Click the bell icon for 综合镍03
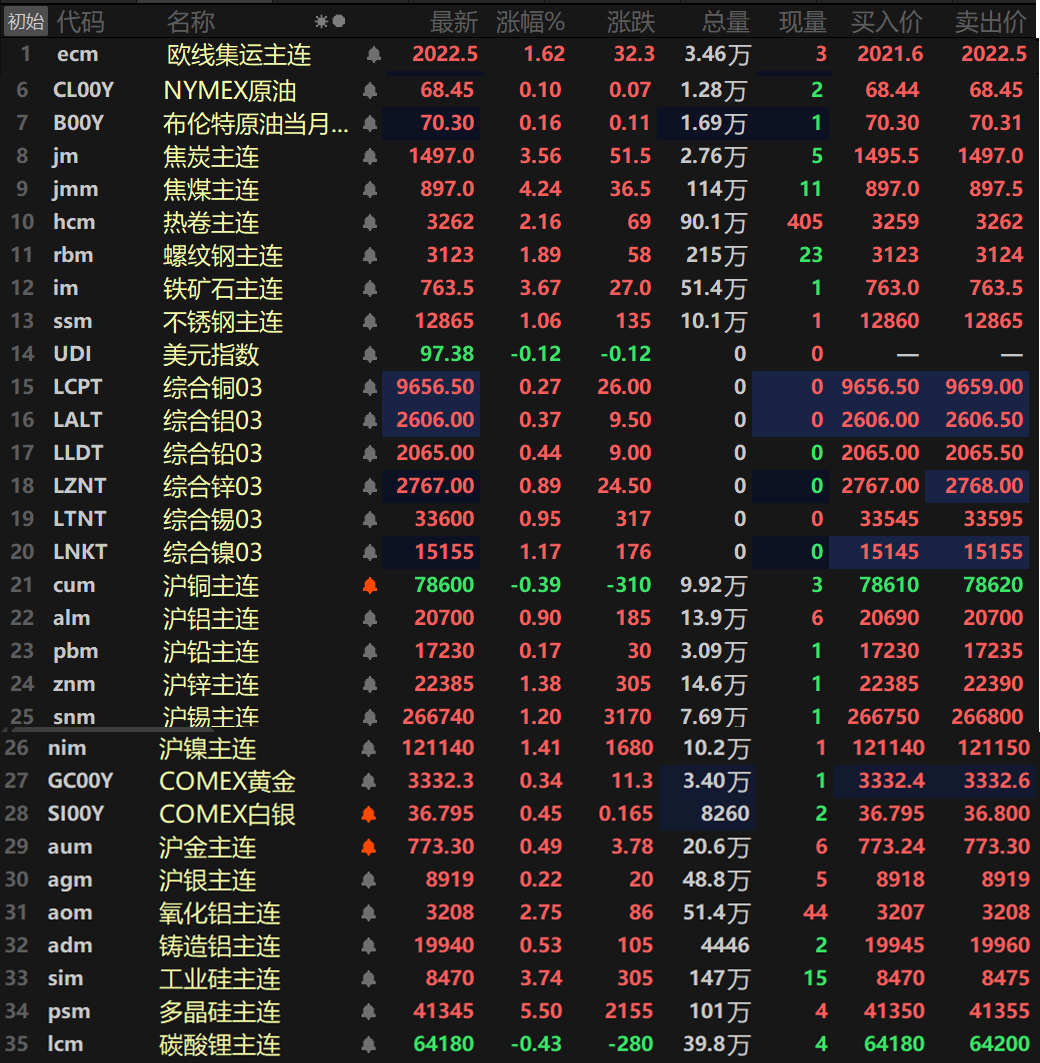Image resolution: width=1040 pixels, height=1063 pixels. pos(369,552)
